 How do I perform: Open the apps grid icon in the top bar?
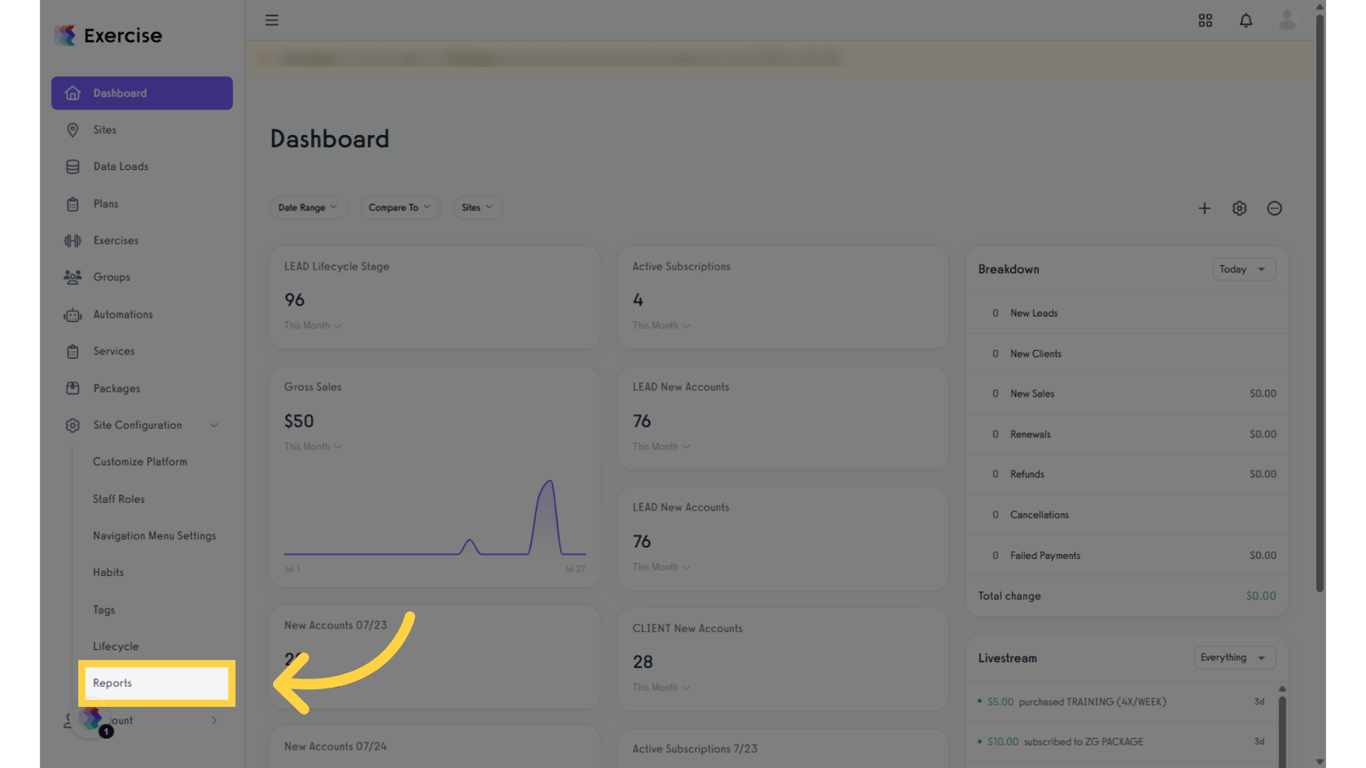(1205, 20)
